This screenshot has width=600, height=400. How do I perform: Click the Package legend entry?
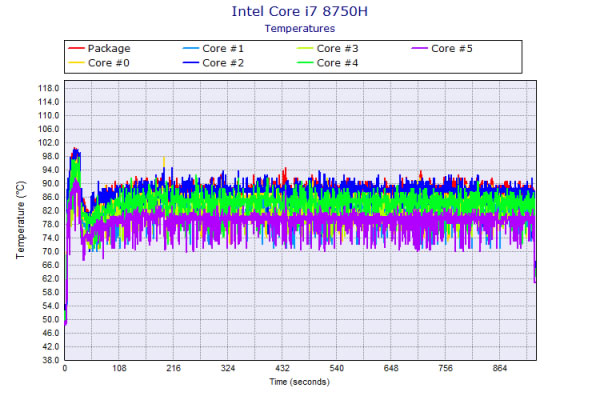tap(99, 49)
